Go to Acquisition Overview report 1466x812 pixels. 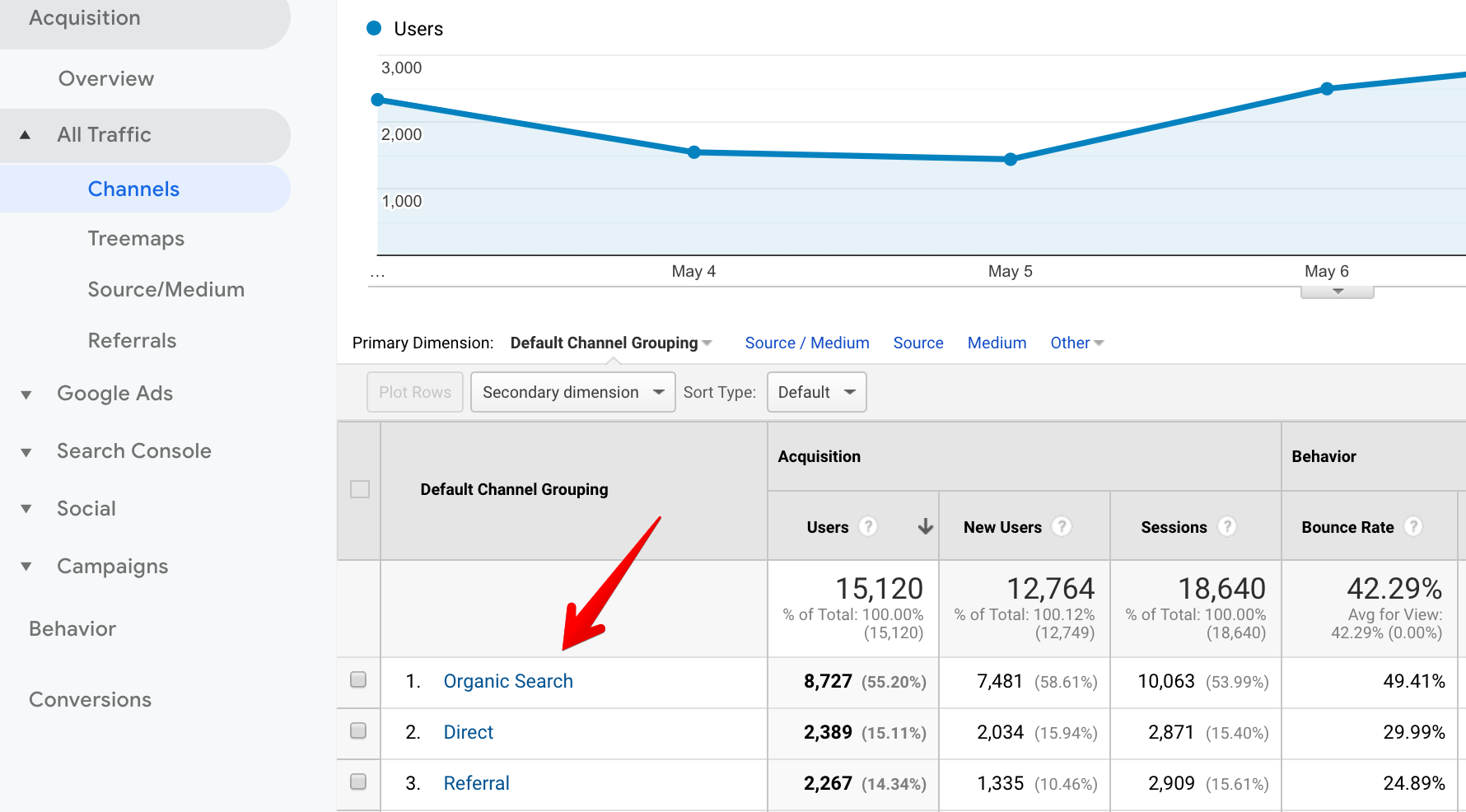click(x=106, y=79)
